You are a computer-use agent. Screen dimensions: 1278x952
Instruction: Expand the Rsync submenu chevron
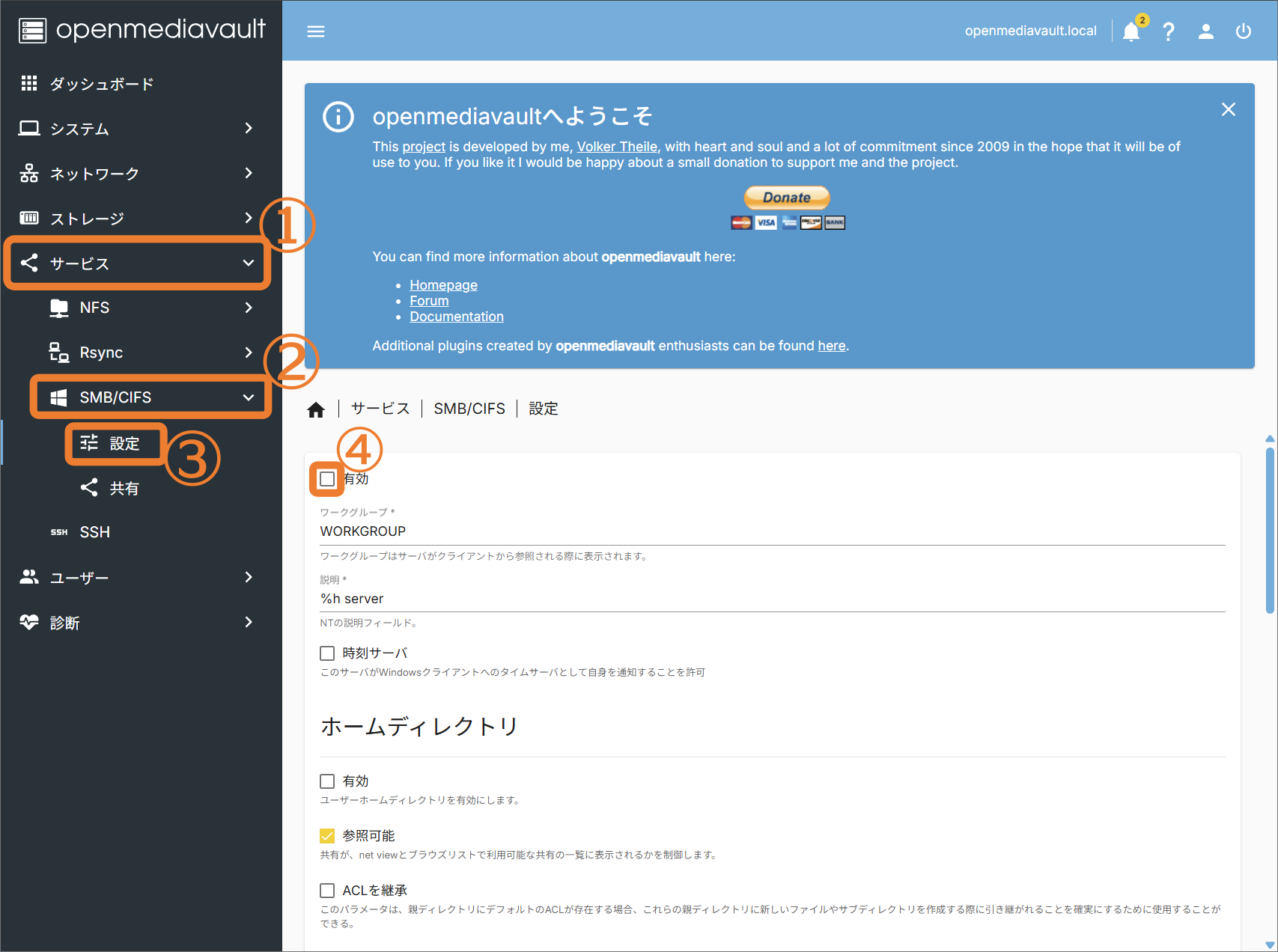point(249,353)
